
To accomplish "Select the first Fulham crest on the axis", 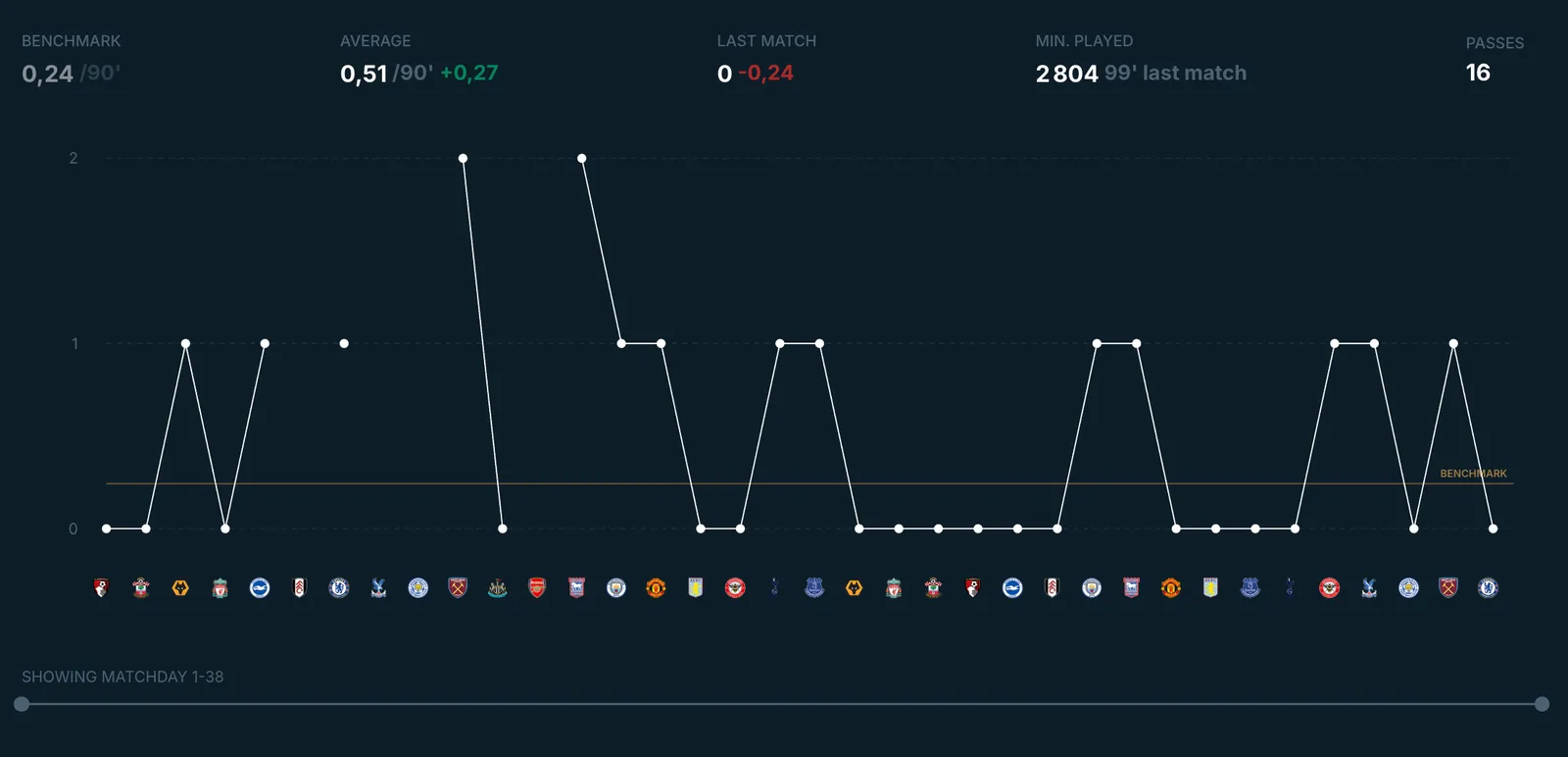I will tap(300, 587).
